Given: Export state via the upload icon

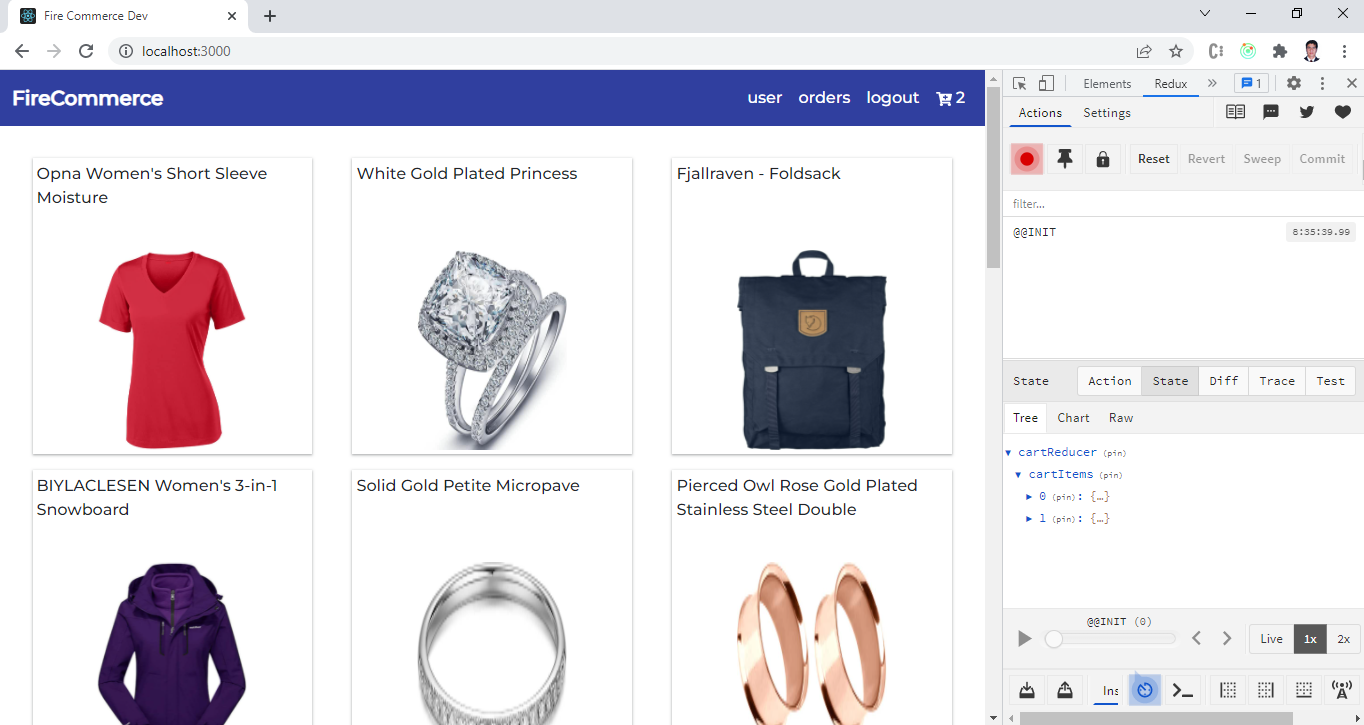Looking at the screenshot, I should click(x=1064, y=690).
